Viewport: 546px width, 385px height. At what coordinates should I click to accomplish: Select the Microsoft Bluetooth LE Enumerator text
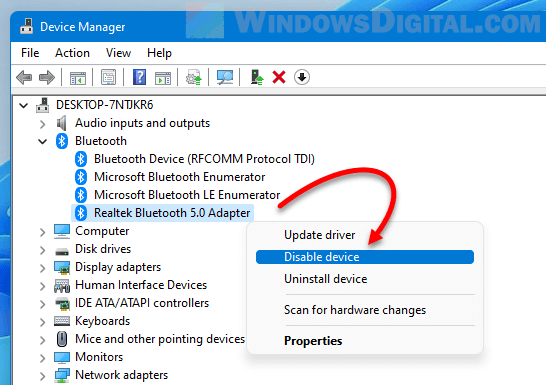(x=187, y=195)
